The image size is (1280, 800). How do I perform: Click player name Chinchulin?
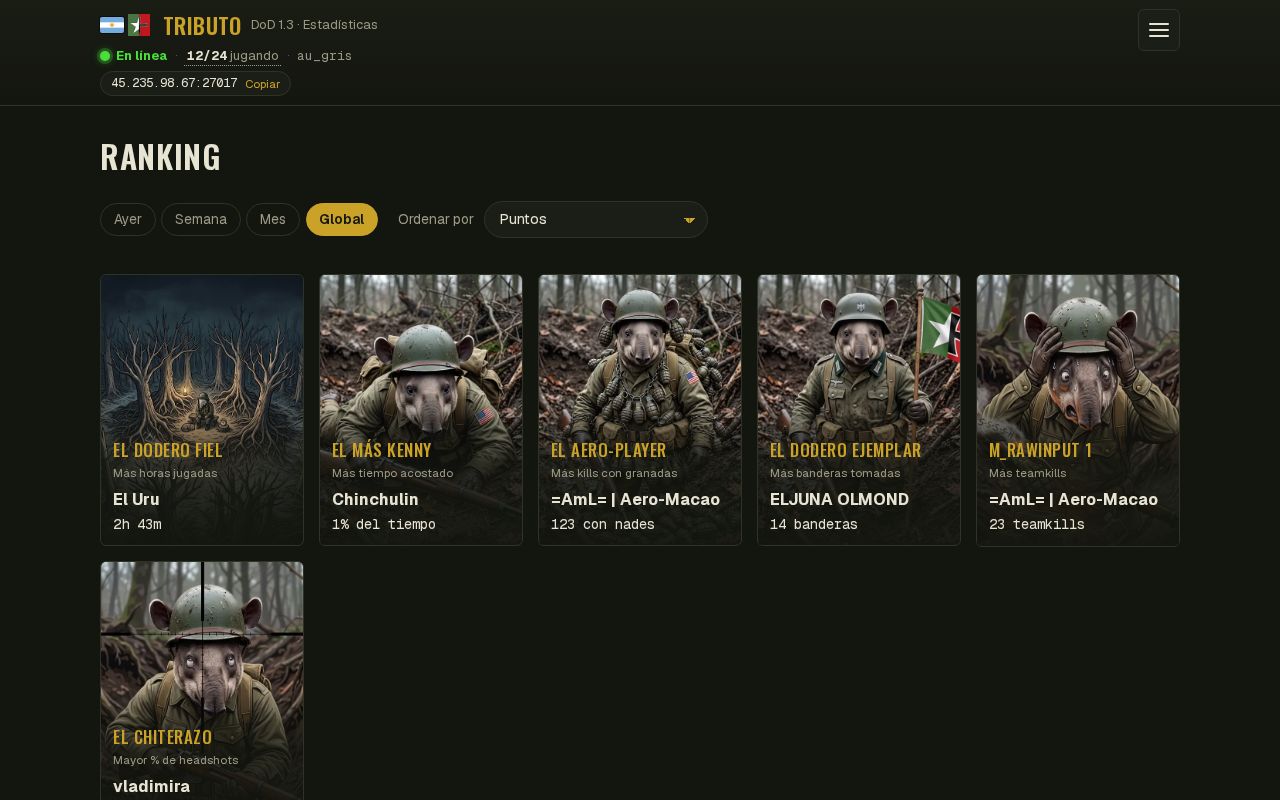[375, 499]
